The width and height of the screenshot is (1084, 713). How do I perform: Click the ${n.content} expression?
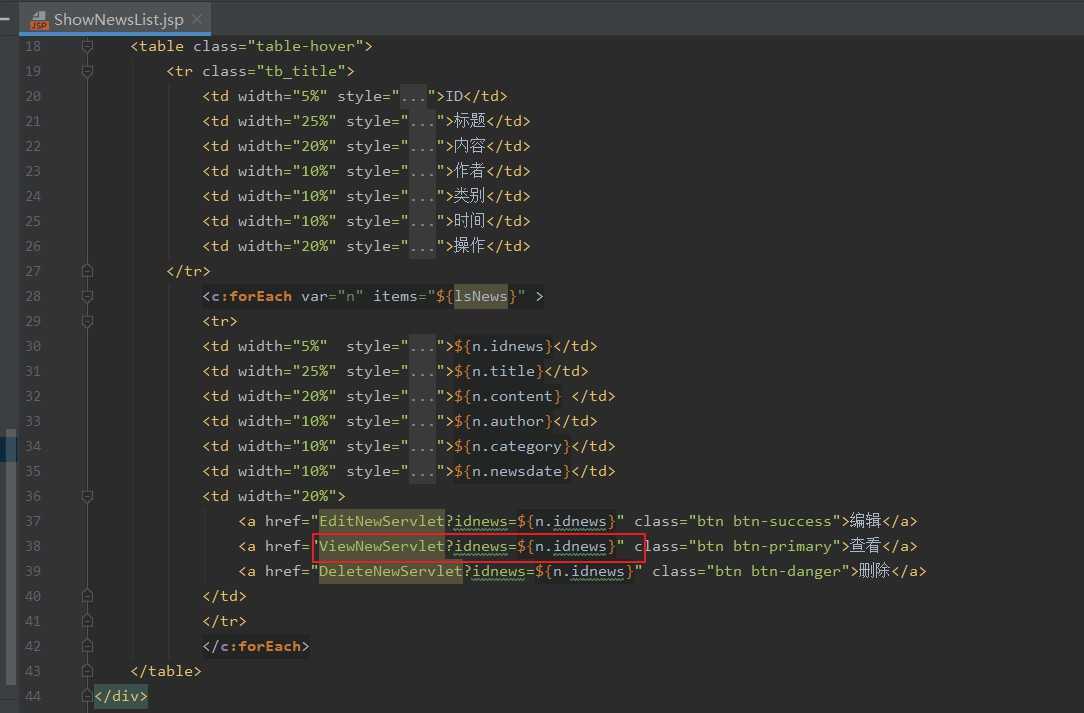click(x=508, y=396)
